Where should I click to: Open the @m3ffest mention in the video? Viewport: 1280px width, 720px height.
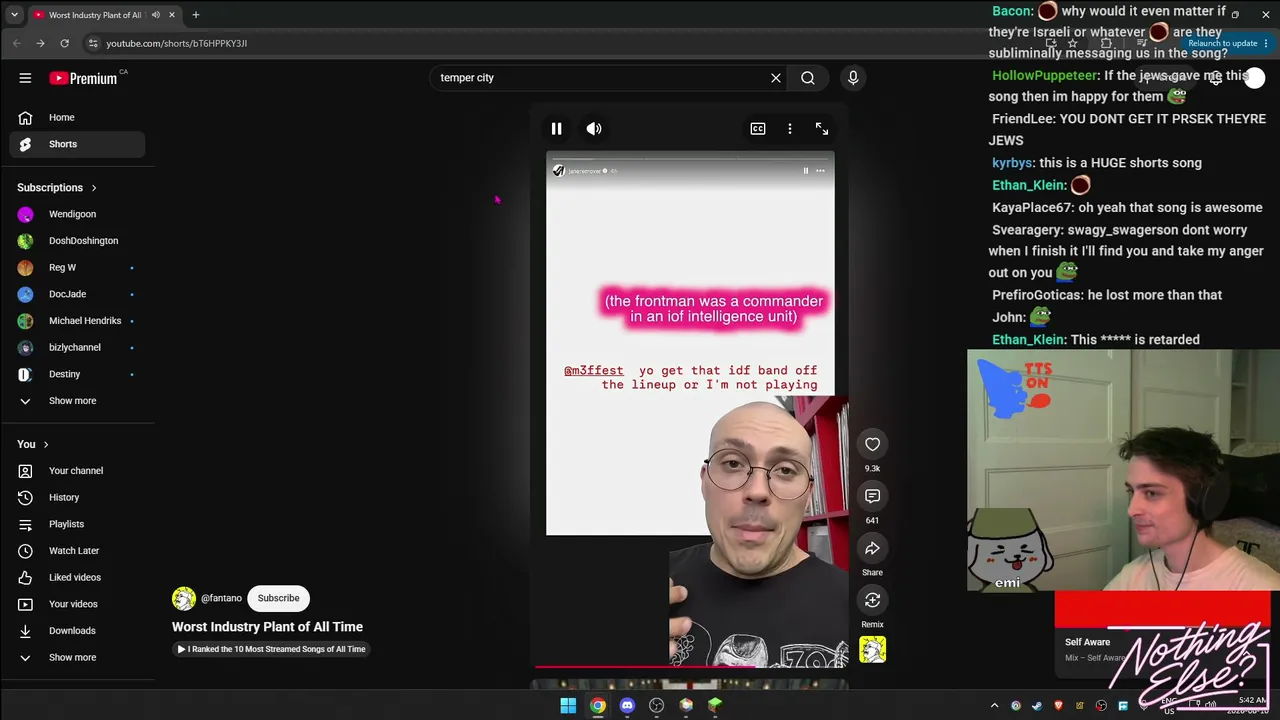click(x=593, y=371)
